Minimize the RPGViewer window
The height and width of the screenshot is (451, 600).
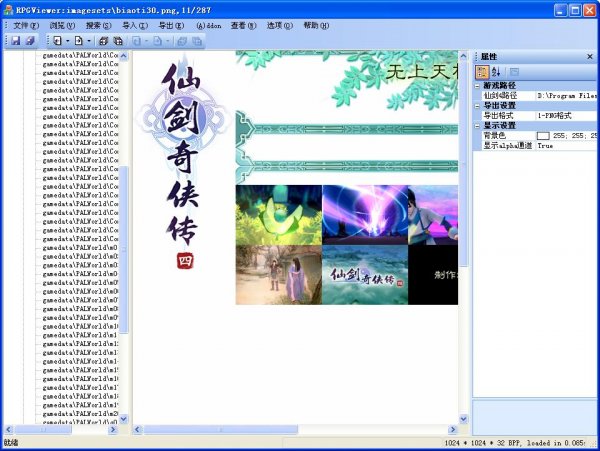coord(561,10)
